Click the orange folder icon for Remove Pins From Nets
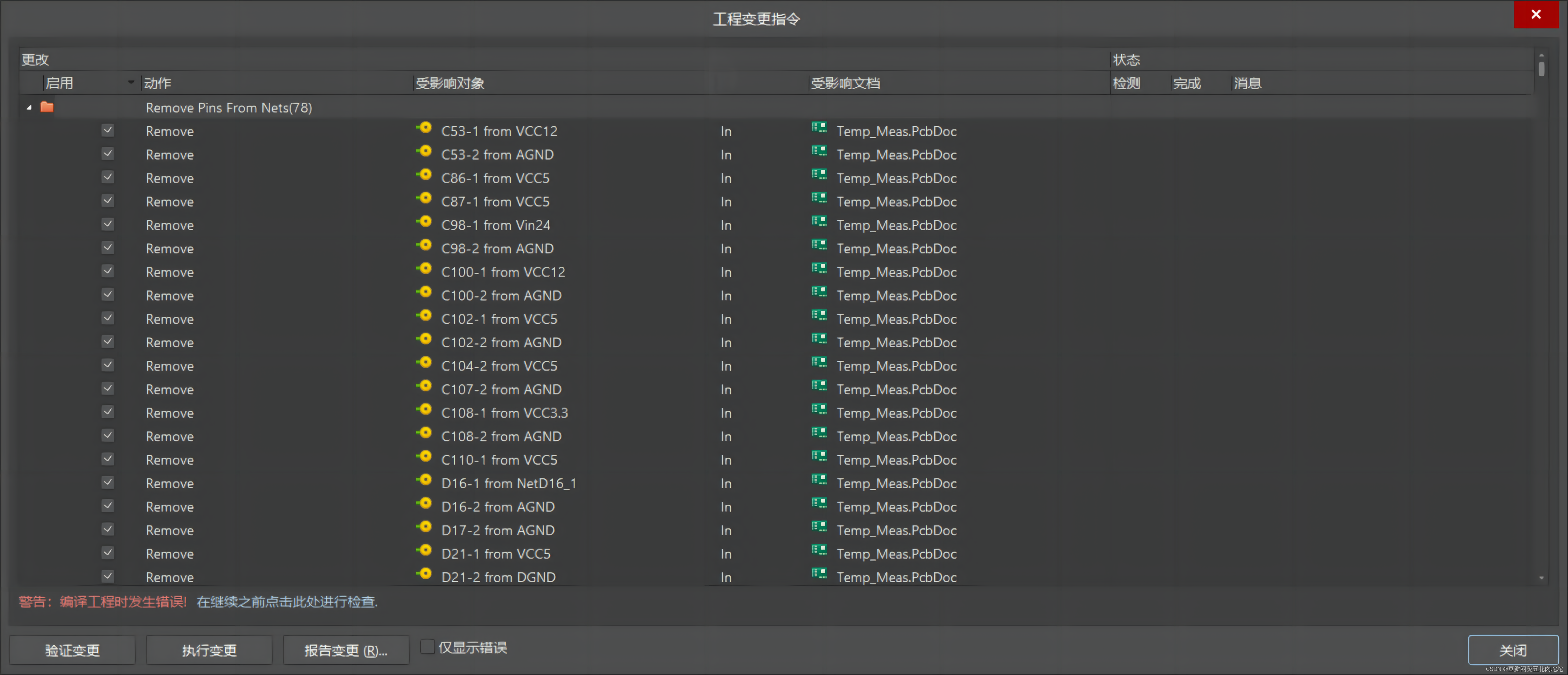The image size is (1568, 675). point(47,107)
